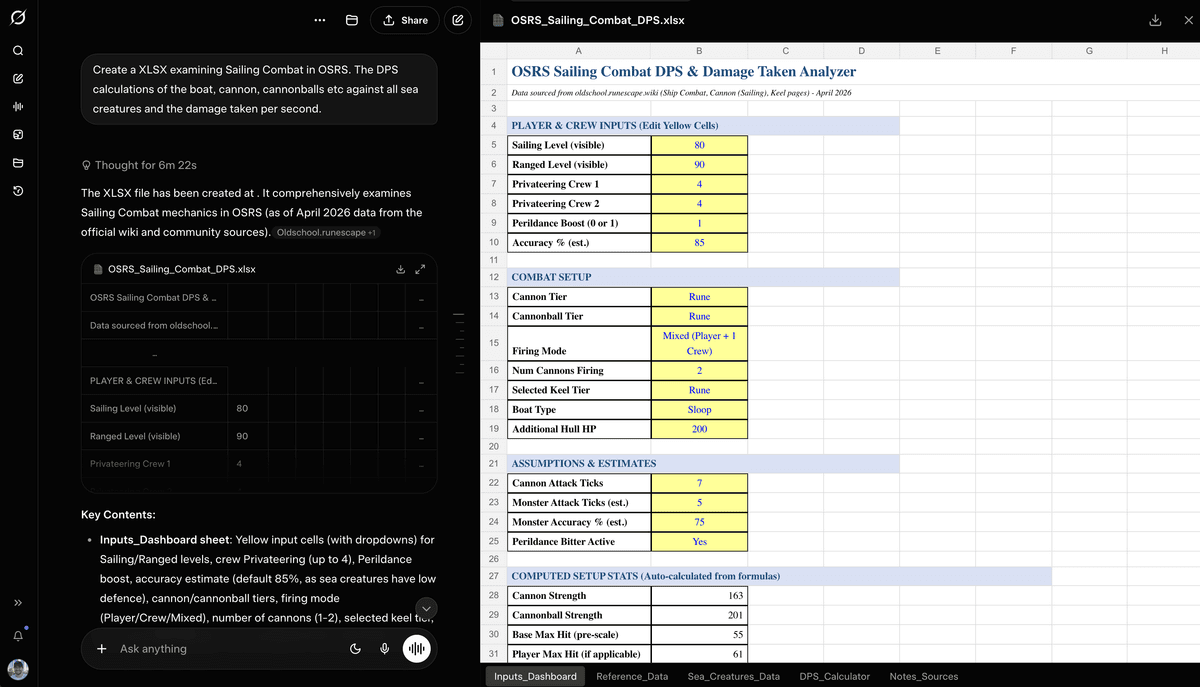Viewport: 1200px width, 687px height.
Task: Open the projects icon in the sidebar
Action: 19,162
